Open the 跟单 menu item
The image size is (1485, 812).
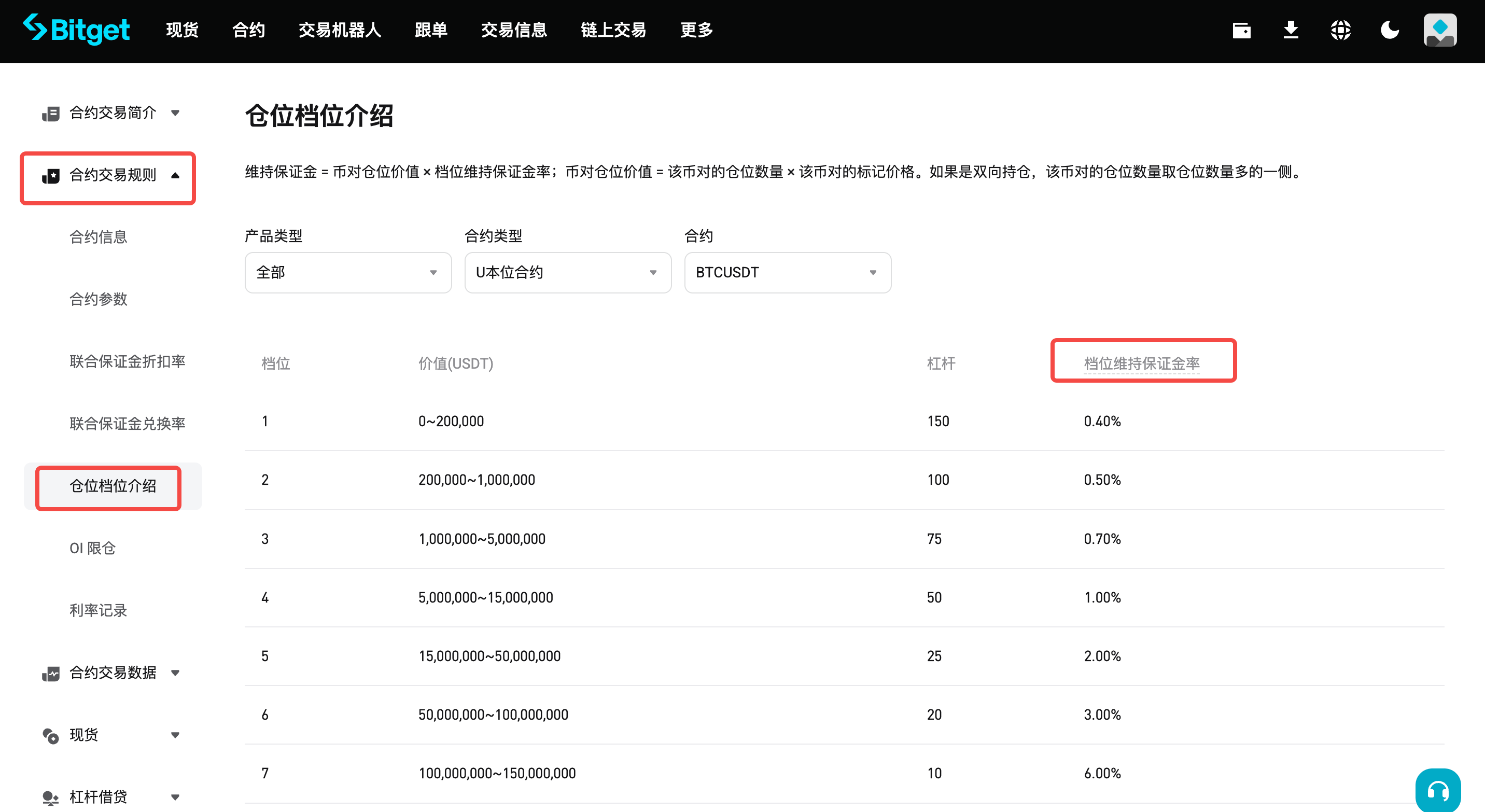click(x=431, y=30)
